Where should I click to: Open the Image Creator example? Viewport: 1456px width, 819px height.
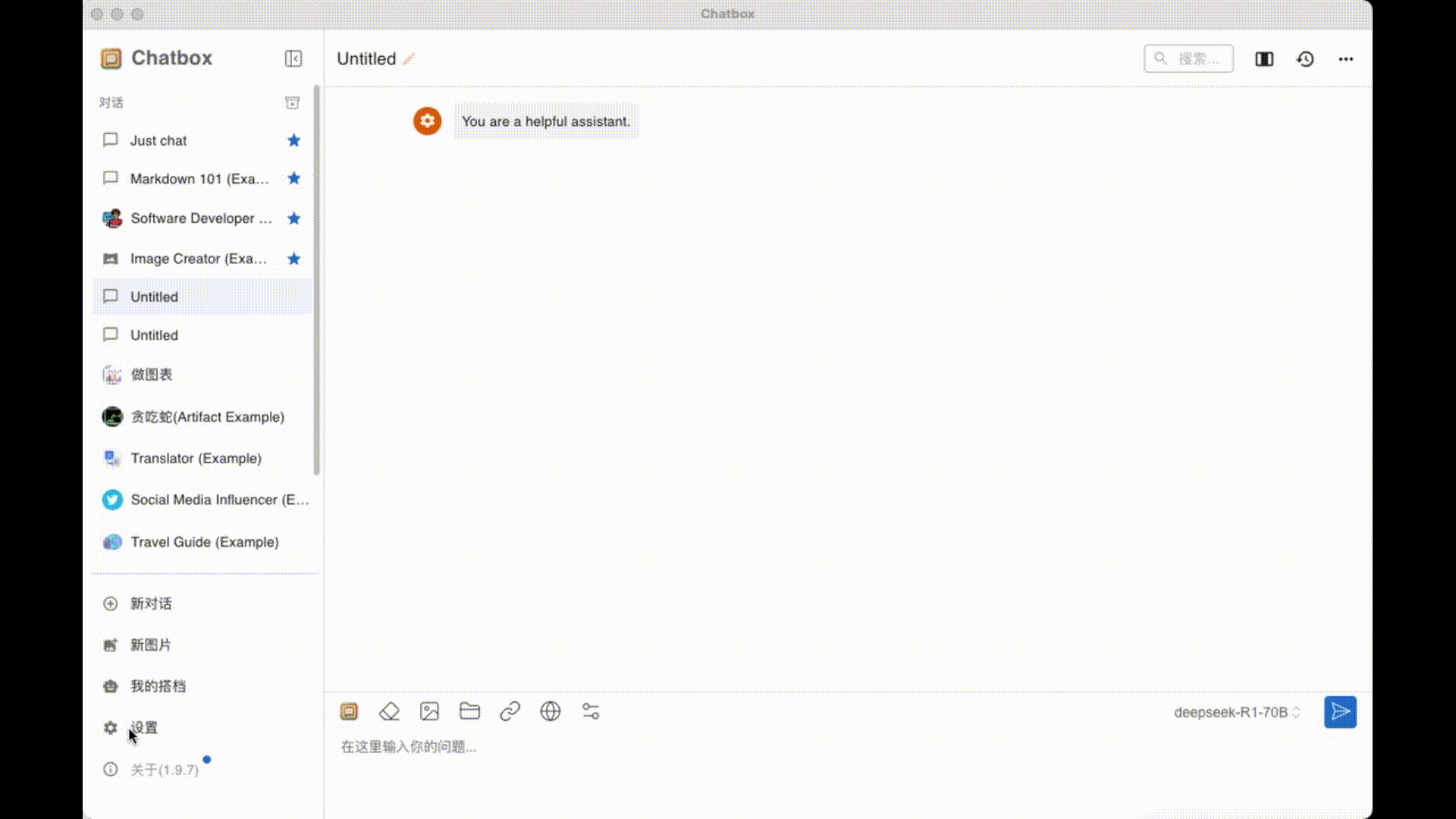coord(202,259)
